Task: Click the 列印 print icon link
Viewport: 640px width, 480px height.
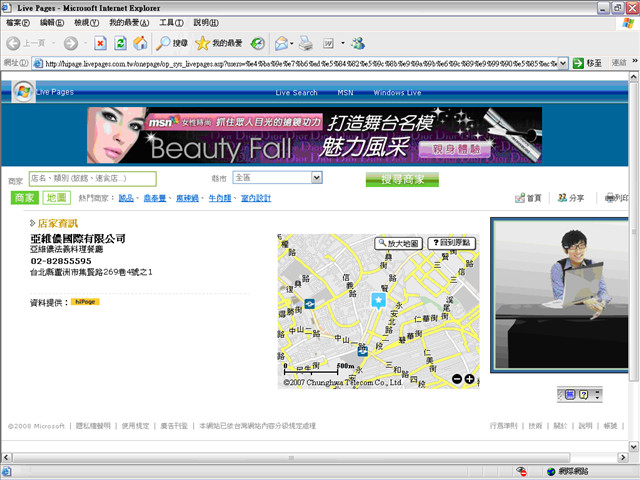Action: click(616, 198)
